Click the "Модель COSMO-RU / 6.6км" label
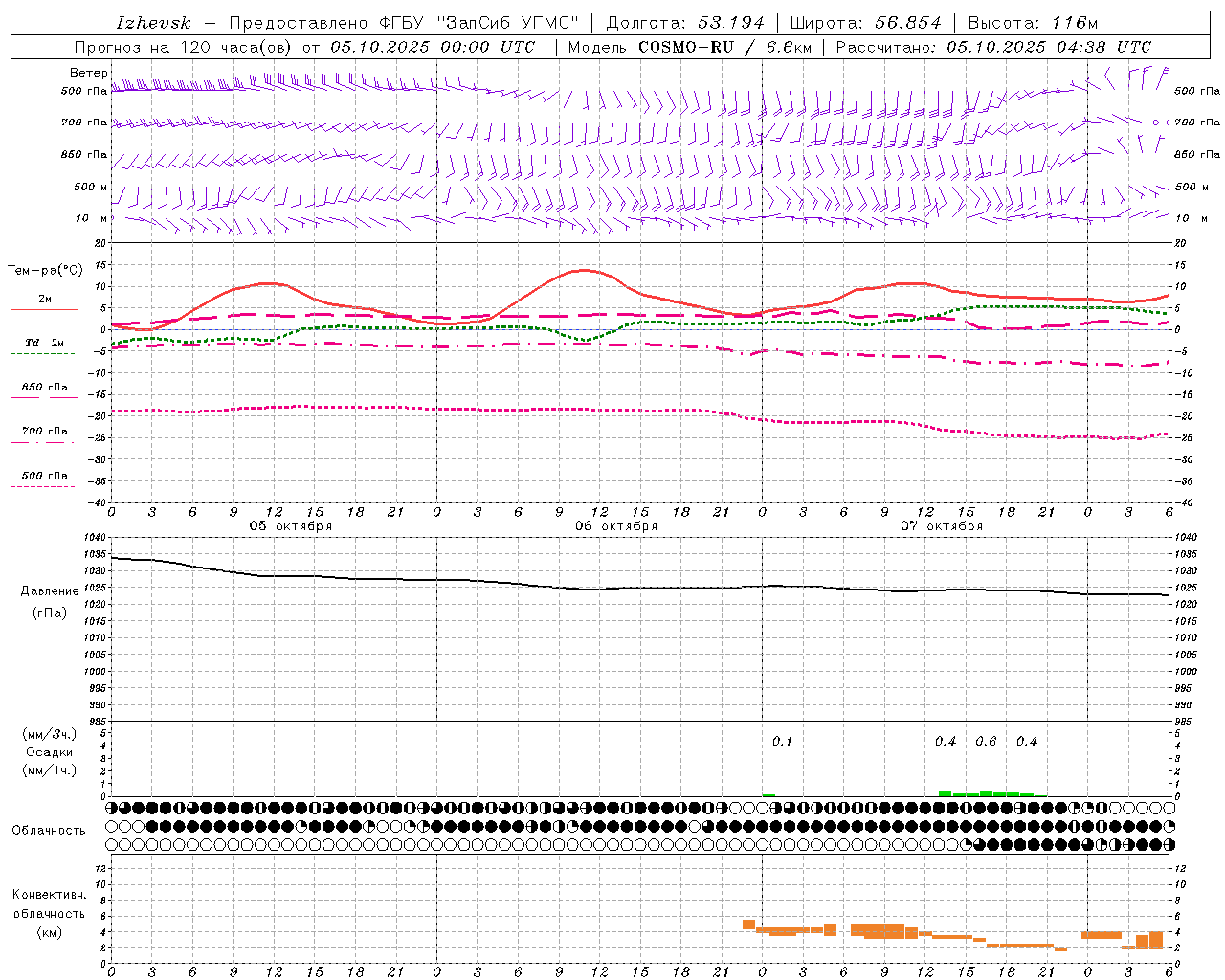 click(x=690, y=47)
